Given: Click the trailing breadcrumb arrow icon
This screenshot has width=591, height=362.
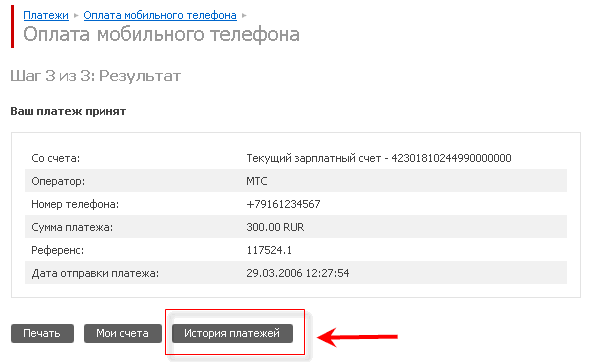Looking at the screenshot, I should (244, 15).
